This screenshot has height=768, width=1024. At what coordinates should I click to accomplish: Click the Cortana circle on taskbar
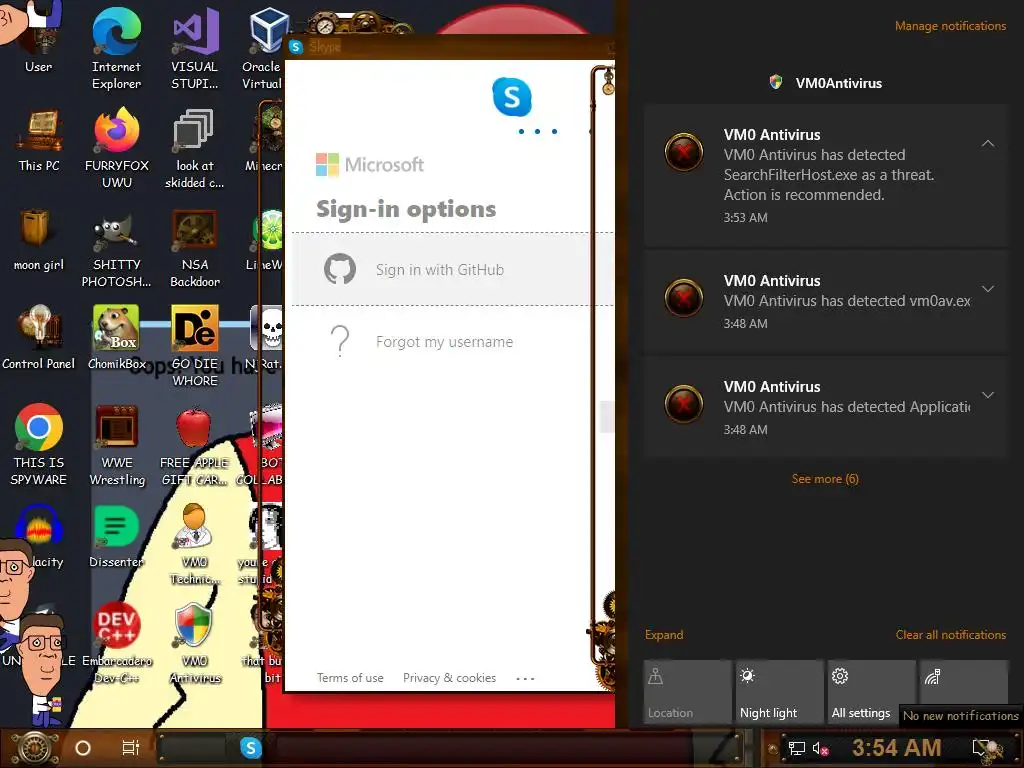pos(83,748)
